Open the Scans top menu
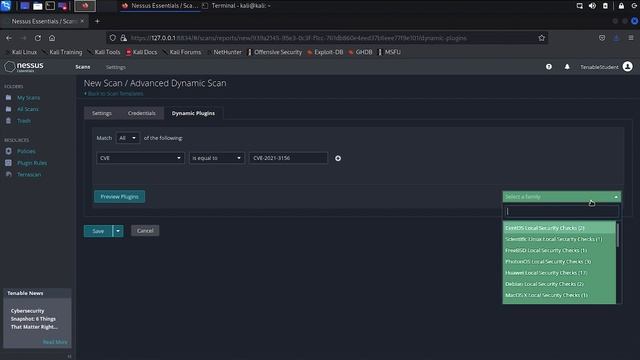 point(83,67)
